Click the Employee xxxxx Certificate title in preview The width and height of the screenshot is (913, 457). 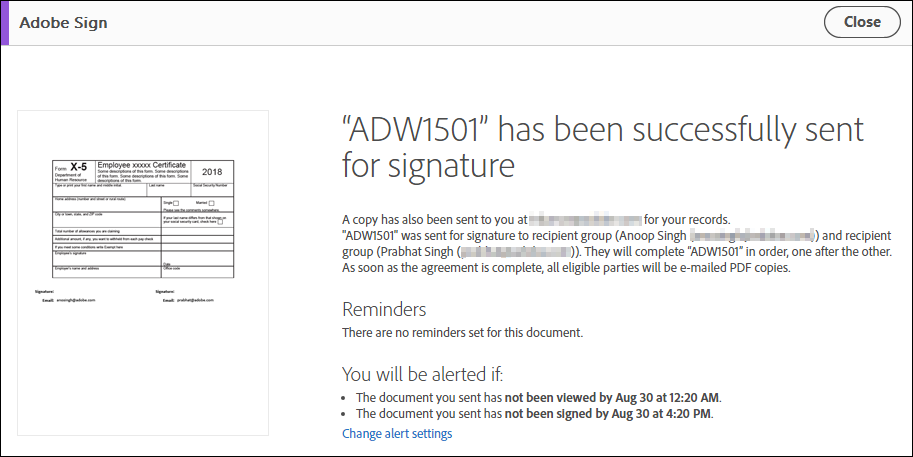141,165
